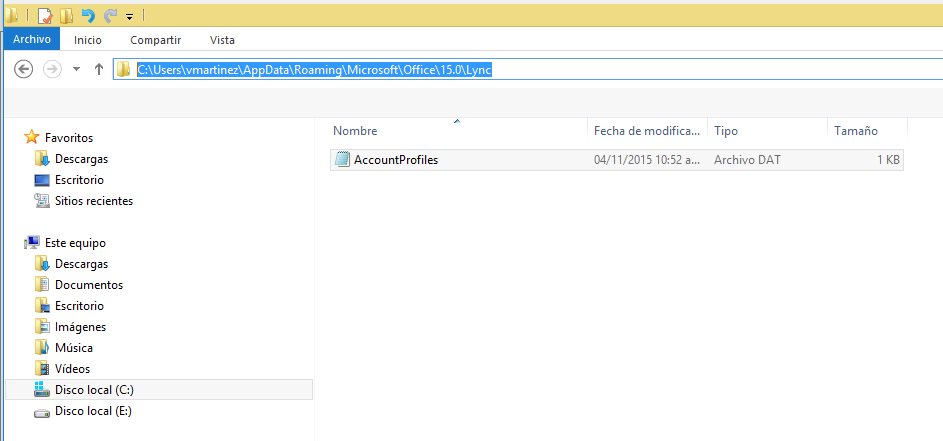Open the Documentos folder

89,285
